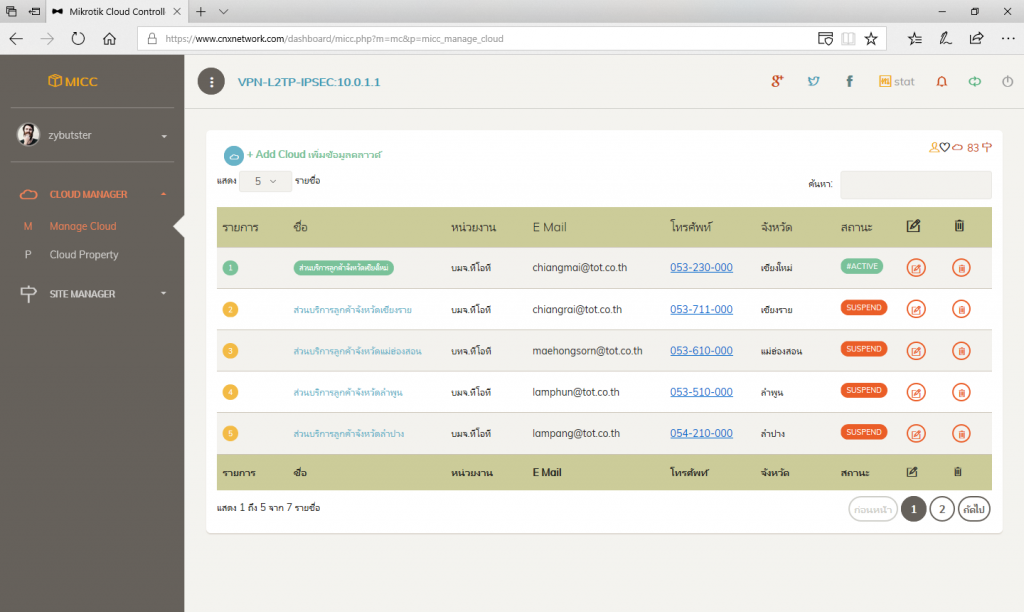
Task: Add page to favorites star
Action: pos(871,39)
